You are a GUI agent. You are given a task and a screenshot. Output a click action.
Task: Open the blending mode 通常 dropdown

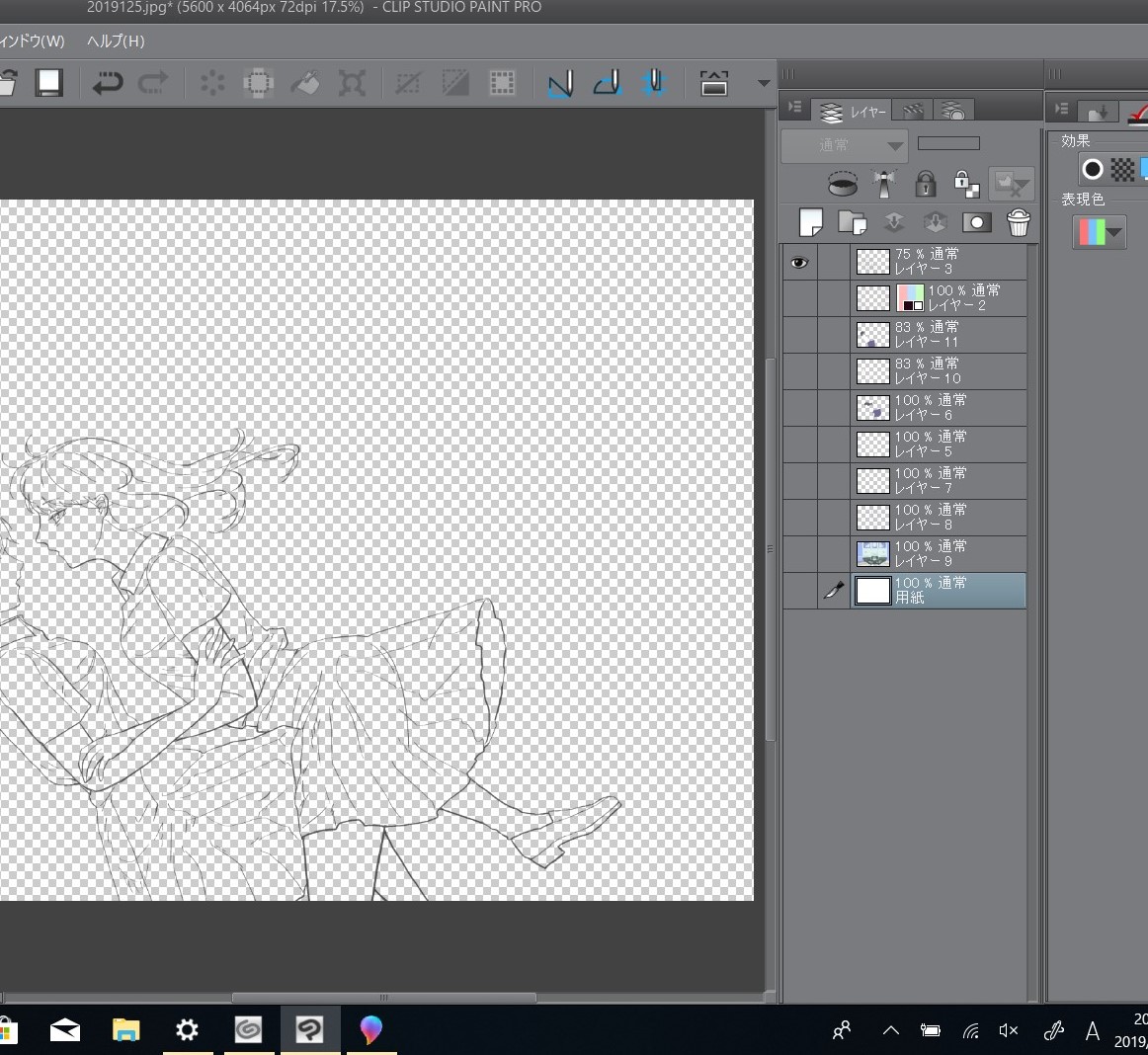click(845, 146)
